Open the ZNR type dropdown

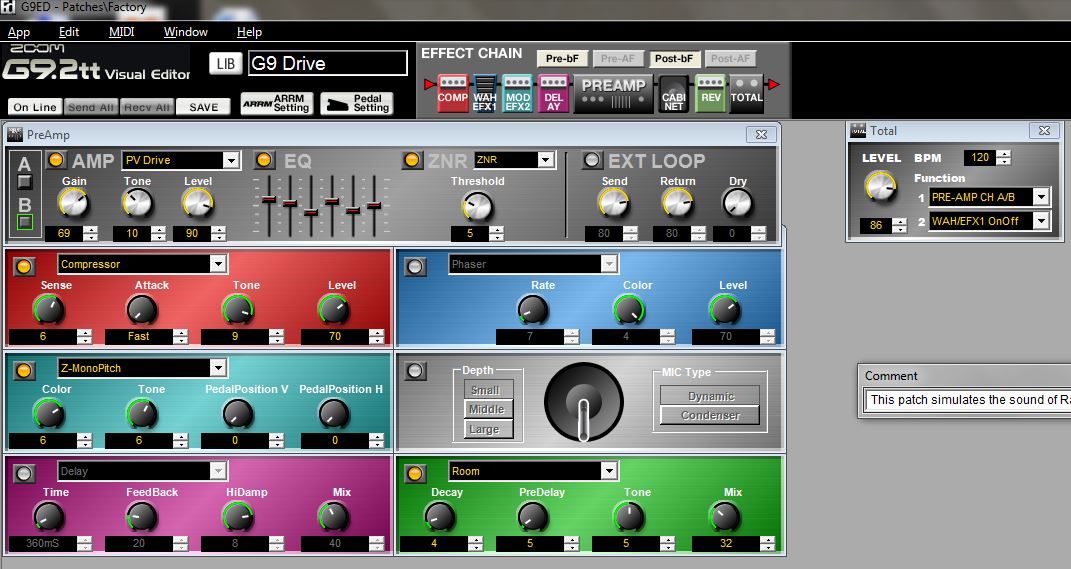pos(545,160)
